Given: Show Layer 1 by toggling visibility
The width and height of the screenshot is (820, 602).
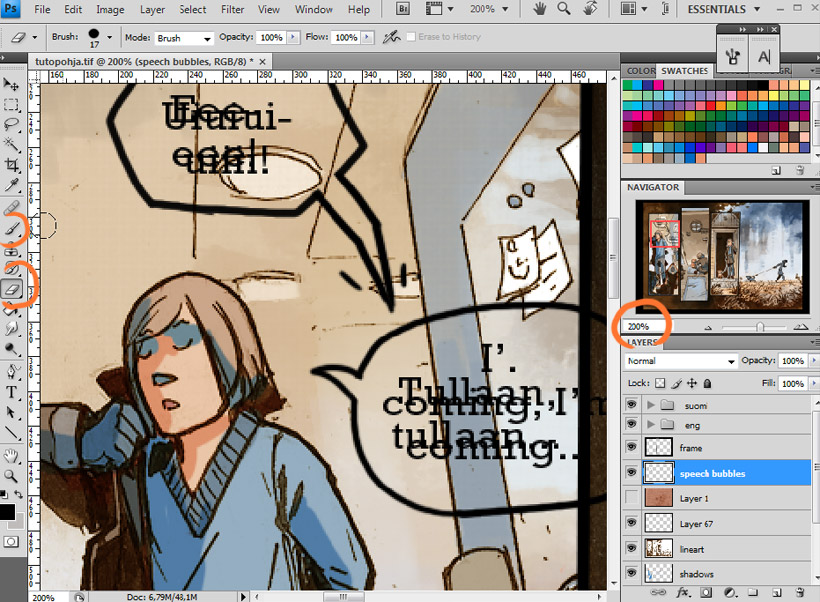Looking at the screenshot, I should click(x=631, y=497).
